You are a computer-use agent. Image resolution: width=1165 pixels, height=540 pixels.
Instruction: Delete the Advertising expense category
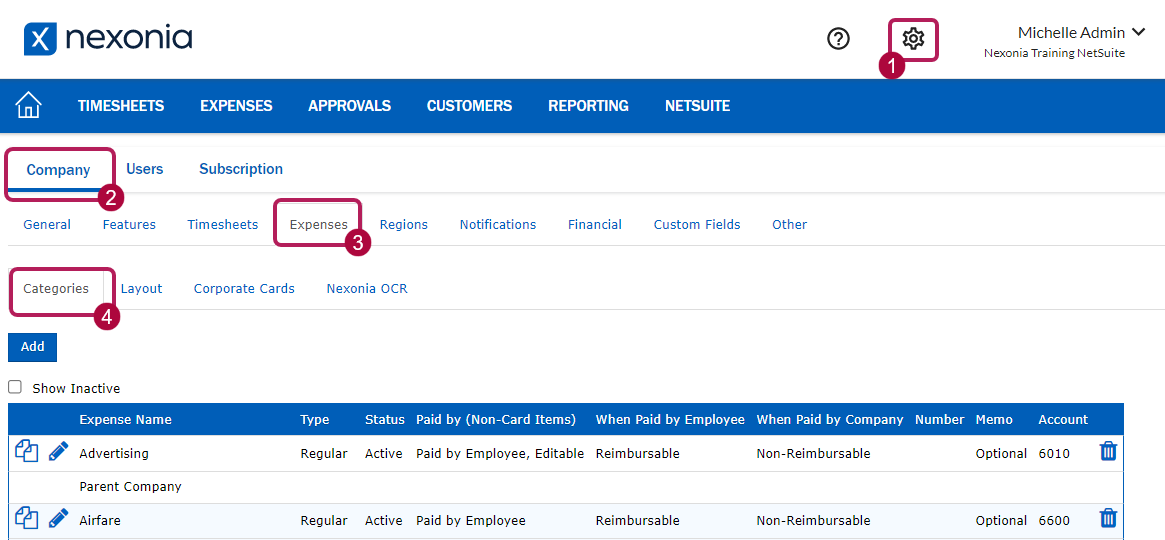(1108, 452)
